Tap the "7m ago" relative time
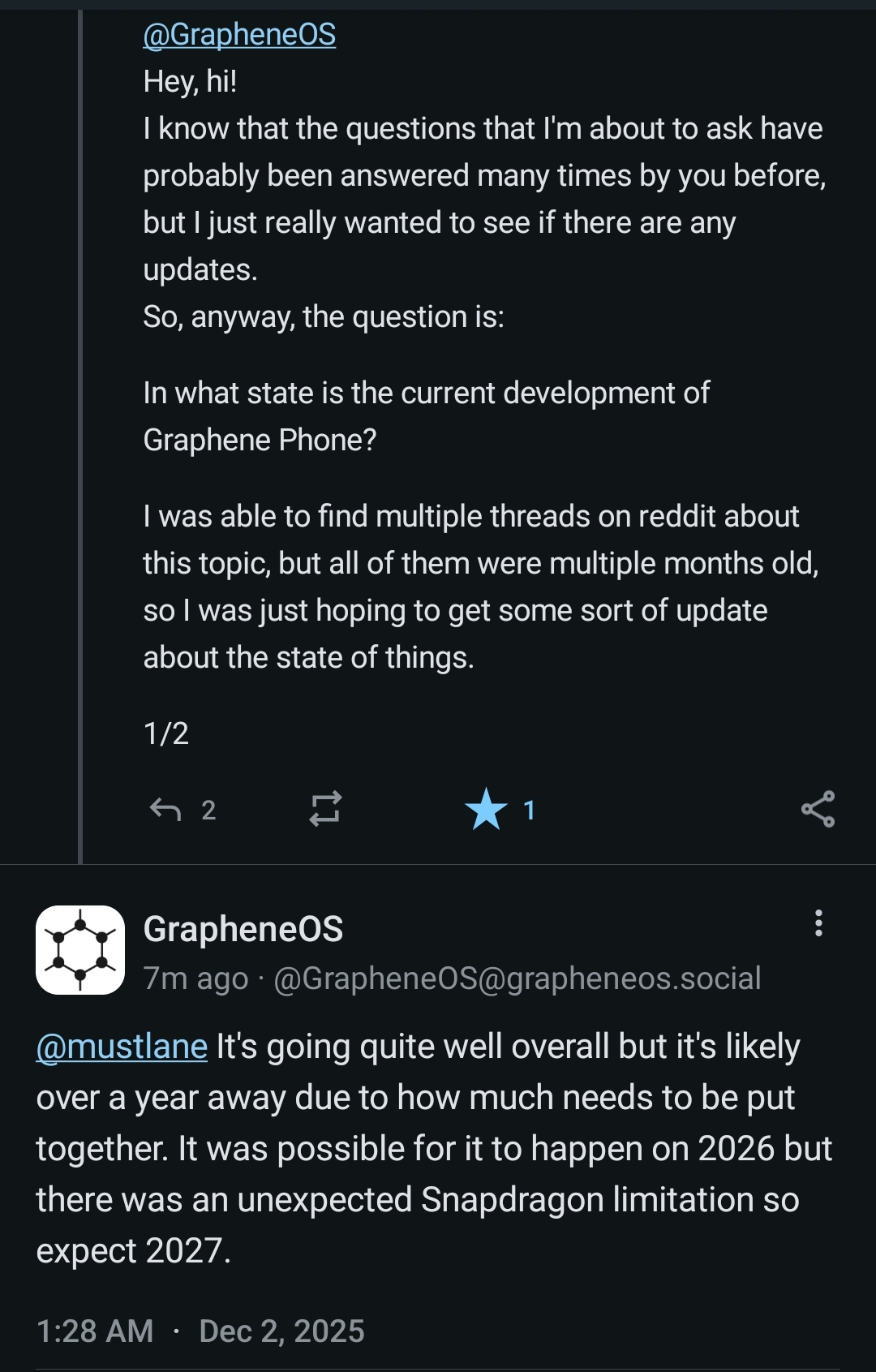Viewport: 876px width, 1372px height. point(195,978)
